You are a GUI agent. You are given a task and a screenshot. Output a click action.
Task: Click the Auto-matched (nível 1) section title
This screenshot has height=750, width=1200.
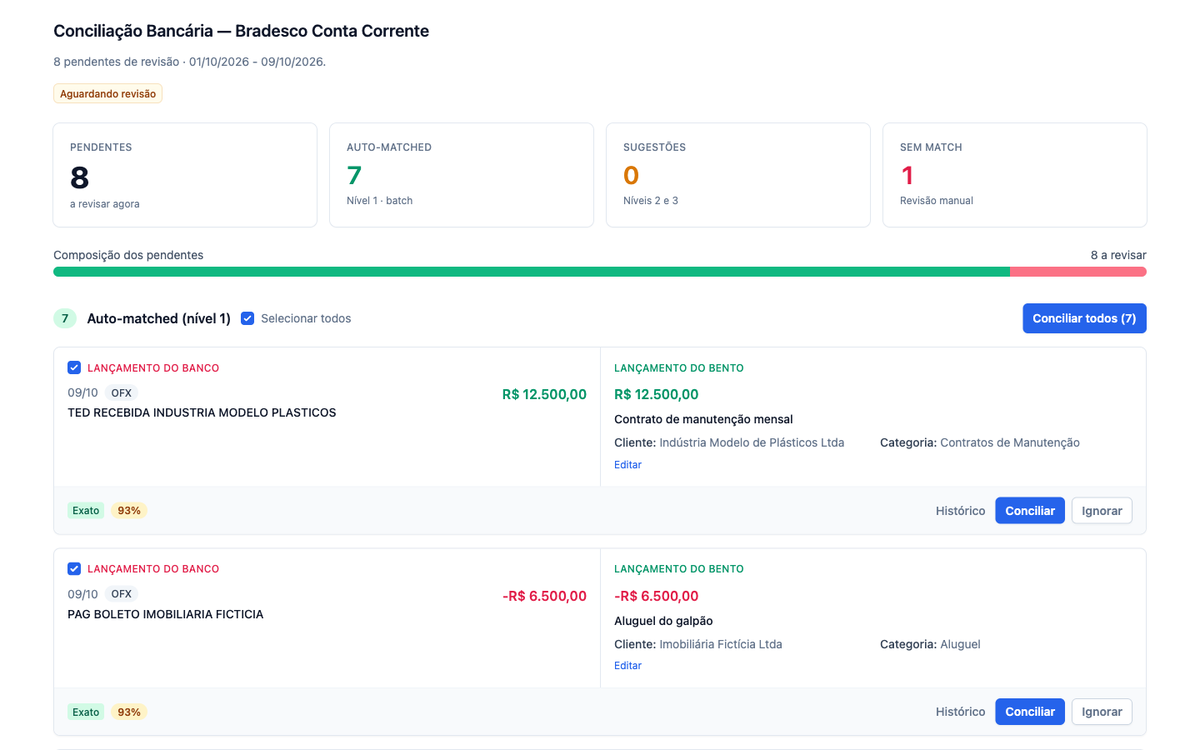(159, 319)
